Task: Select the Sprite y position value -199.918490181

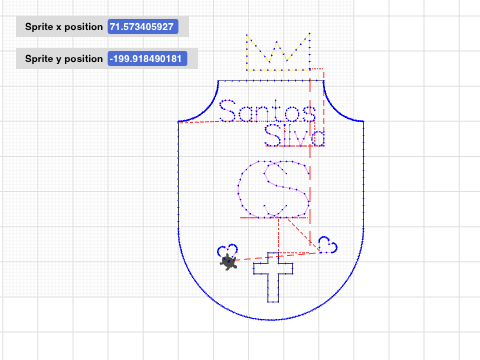Action: [147, 59]
